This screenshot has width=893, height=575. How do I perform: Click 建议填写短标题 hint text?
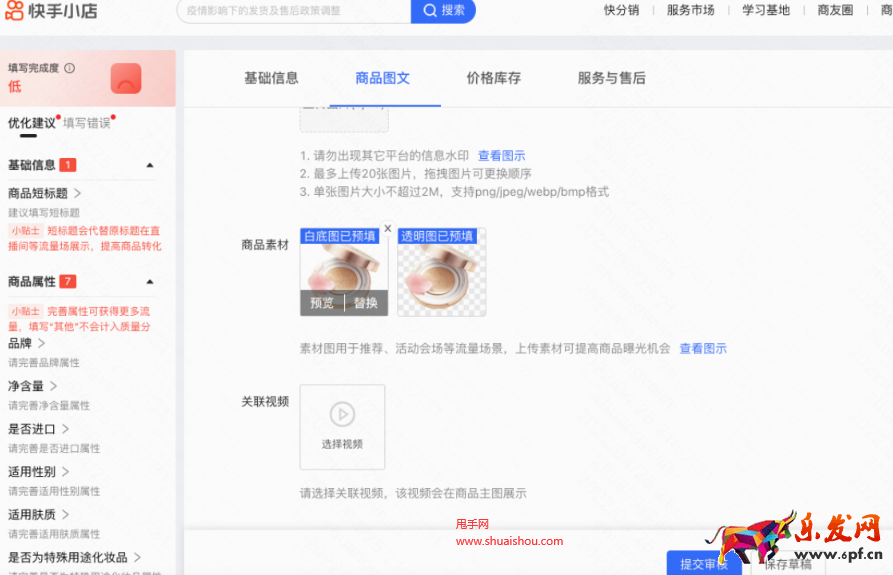click(44, 213)
